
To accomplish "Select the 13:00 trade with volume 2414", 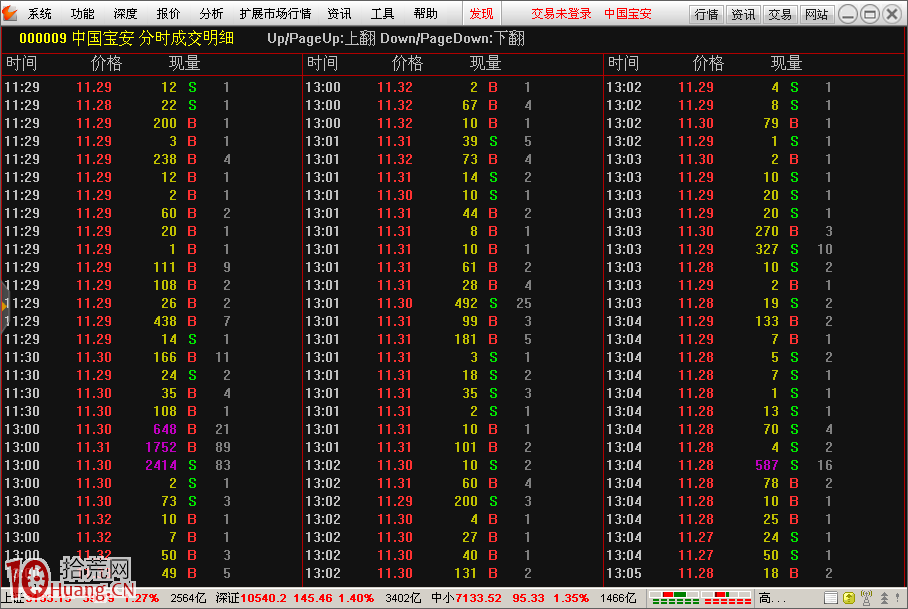I will [152, 465].
